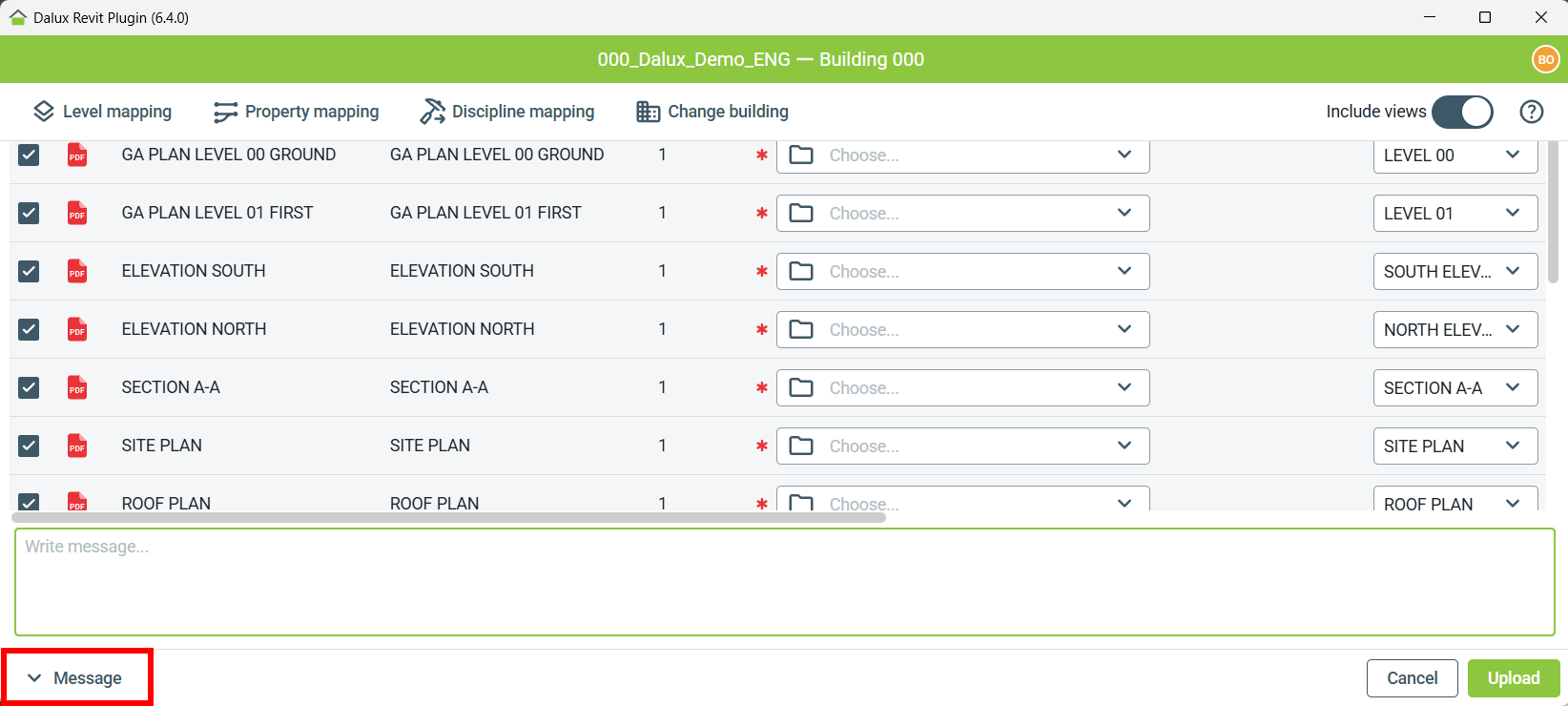Screen dimensions: 1568x706
Task: Click the PDF icon for SITE PLAN
Action: [77, 446]
